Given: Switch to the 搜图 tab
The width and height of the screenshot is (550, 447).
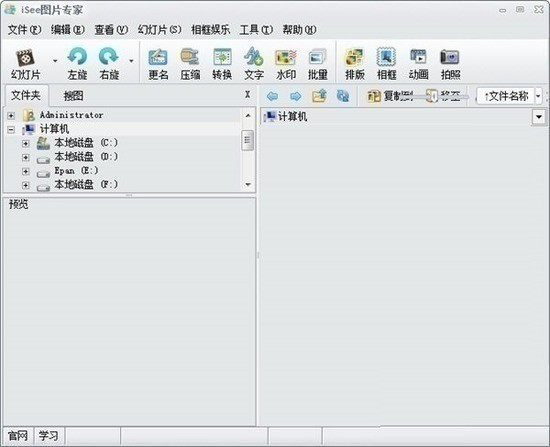Looking at the screenshot, I should point(73,96).
